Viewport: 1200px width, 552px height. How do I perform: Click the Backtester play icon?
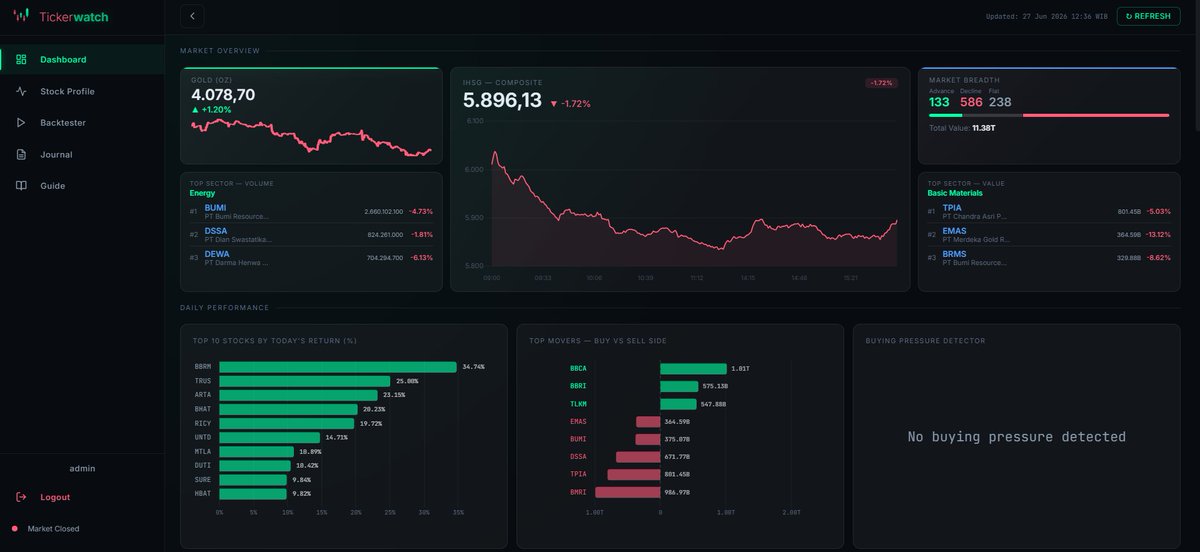(x=21, y=123)
